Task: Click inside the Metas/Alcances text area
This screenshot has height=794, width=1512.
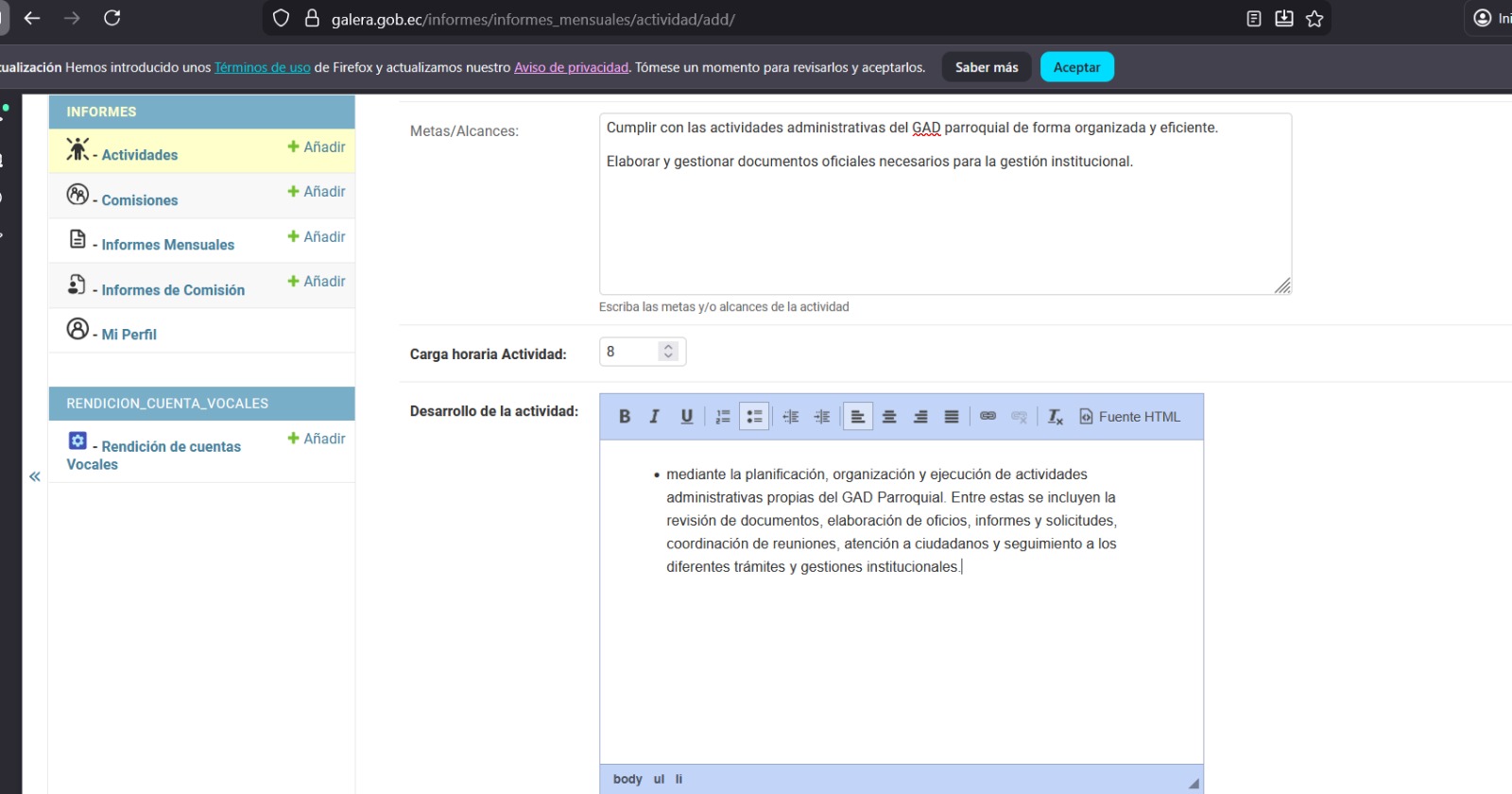Action: (x=945, y=227)
